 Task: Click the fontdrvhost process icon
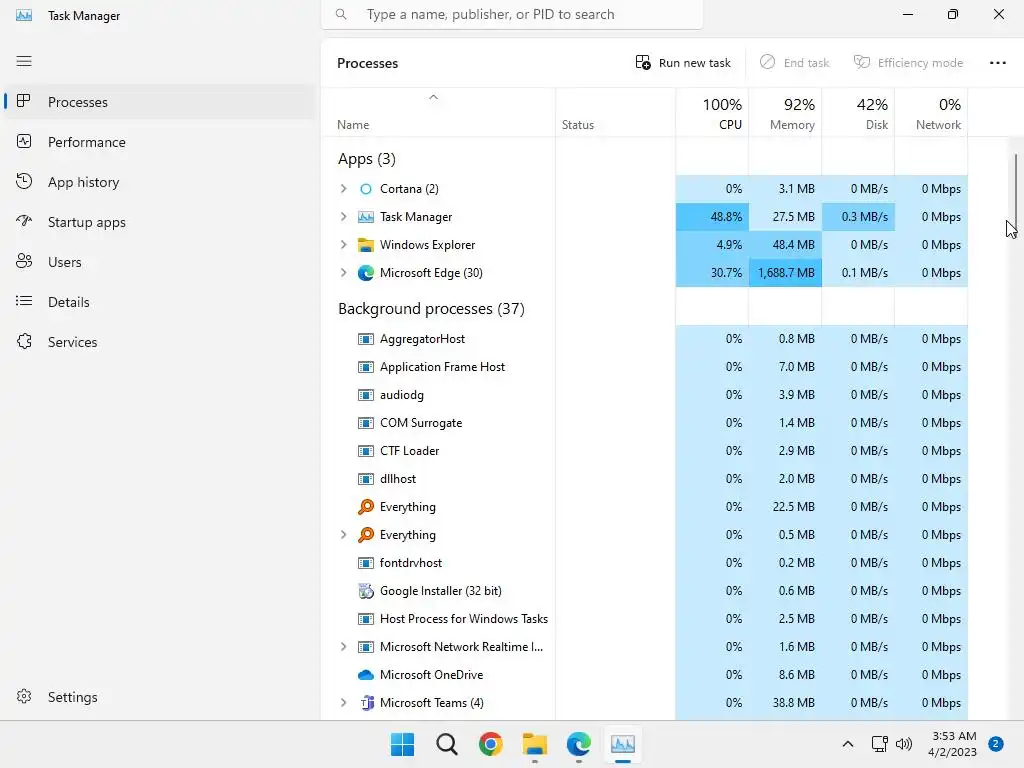366,563
